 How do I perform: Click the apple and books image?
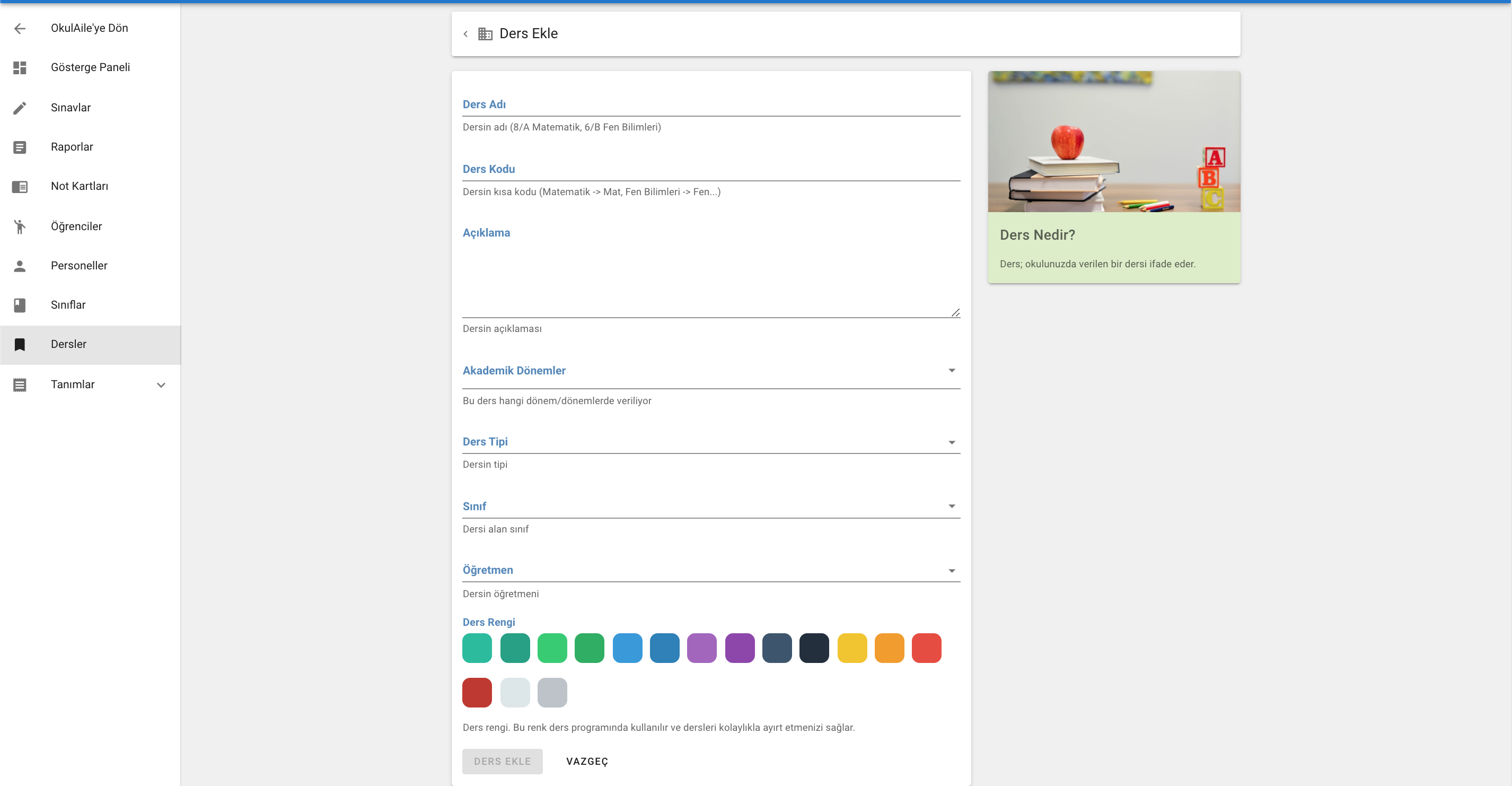(1114, 142)
